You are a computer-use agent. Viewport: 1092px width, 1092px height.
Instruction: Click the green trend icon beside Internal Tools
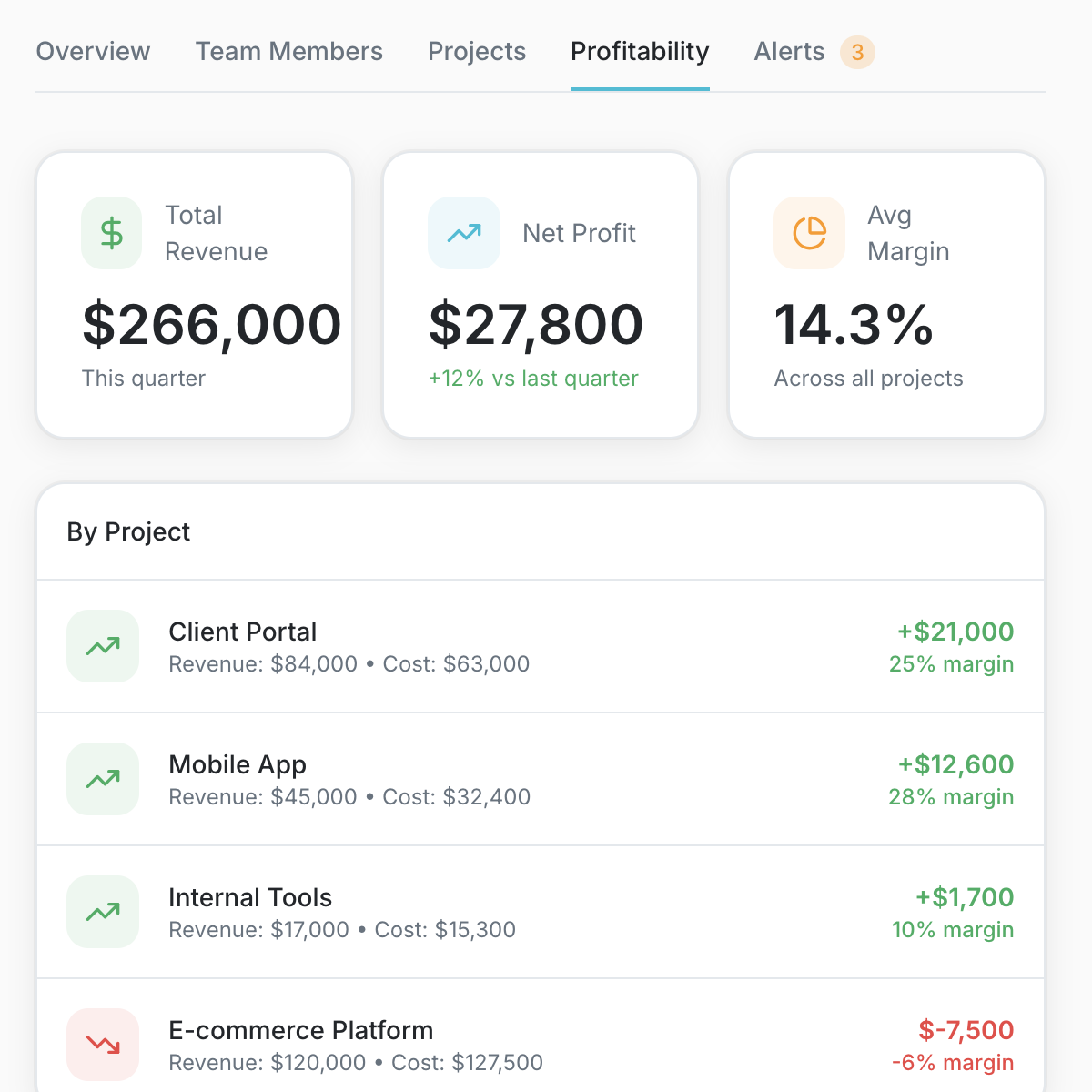pos(102,912)
